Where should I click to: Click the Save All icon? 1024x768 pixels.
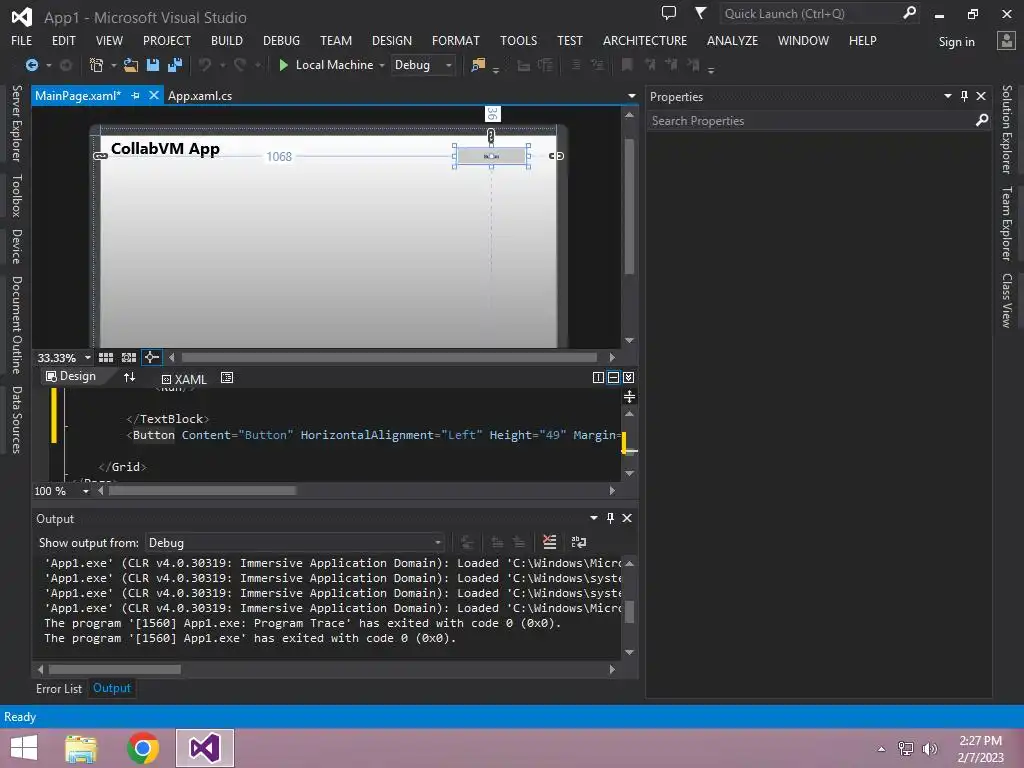(x=175, y=65)
